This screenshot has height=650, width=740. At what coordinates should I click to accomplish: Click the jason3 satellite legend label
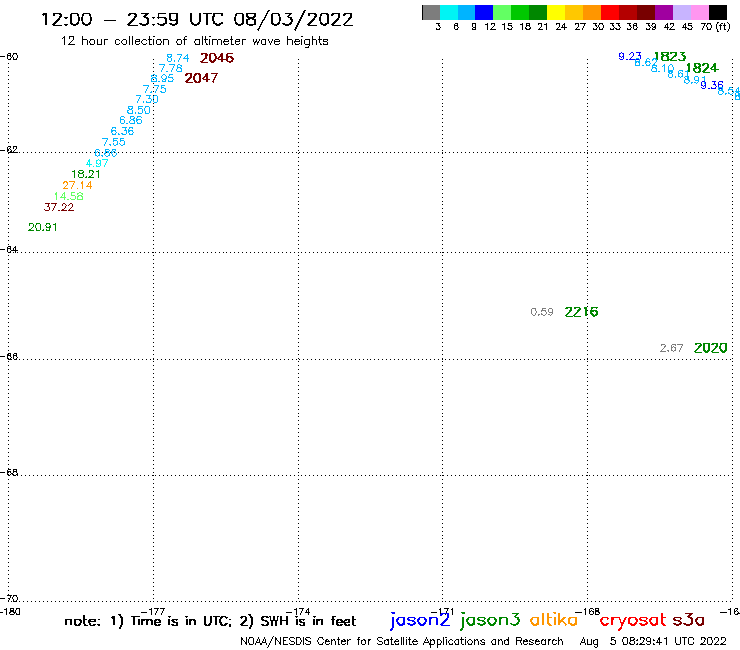coord(490,620)
